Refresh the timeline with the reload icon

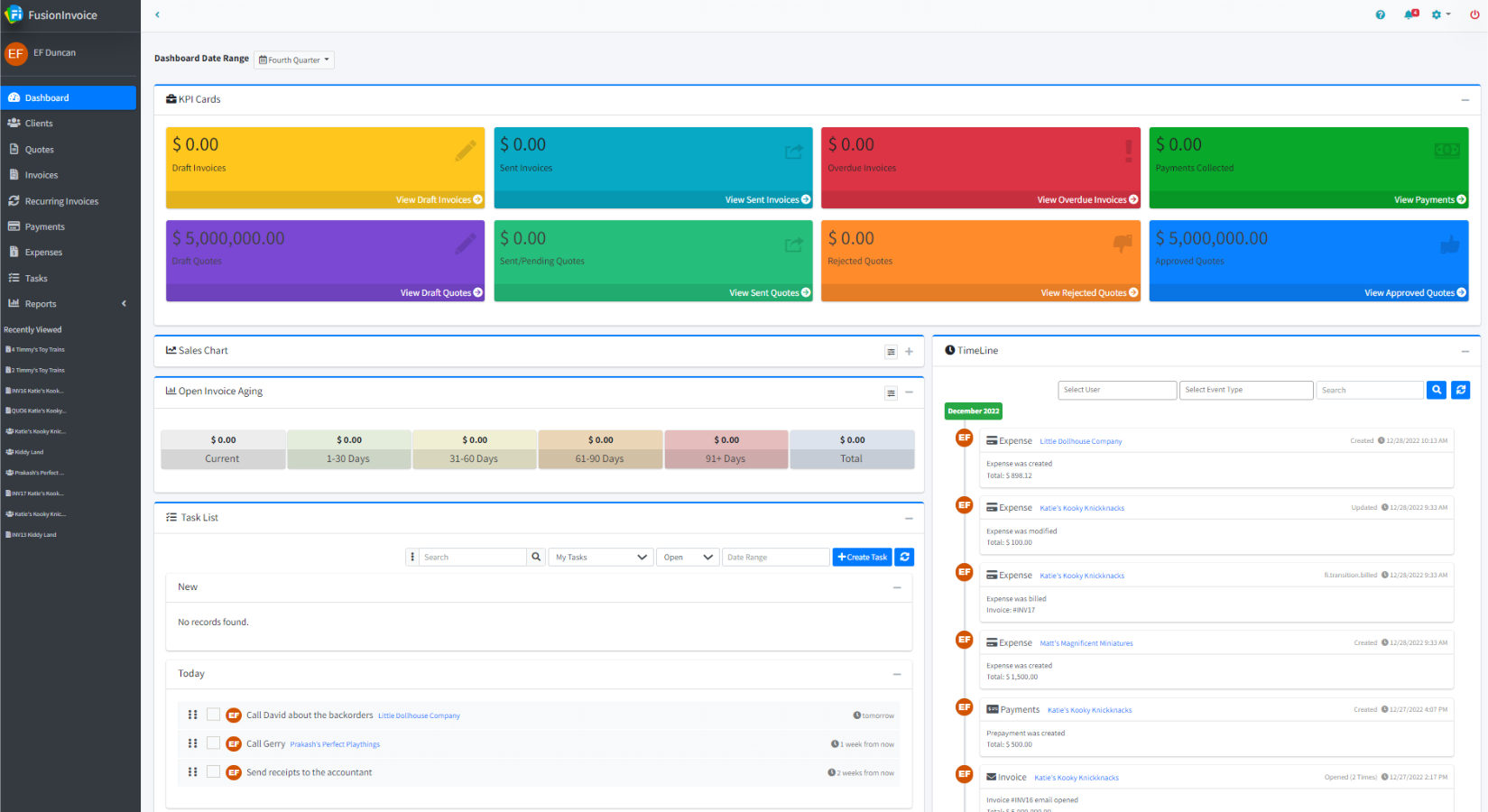(x=1461, y=390)
